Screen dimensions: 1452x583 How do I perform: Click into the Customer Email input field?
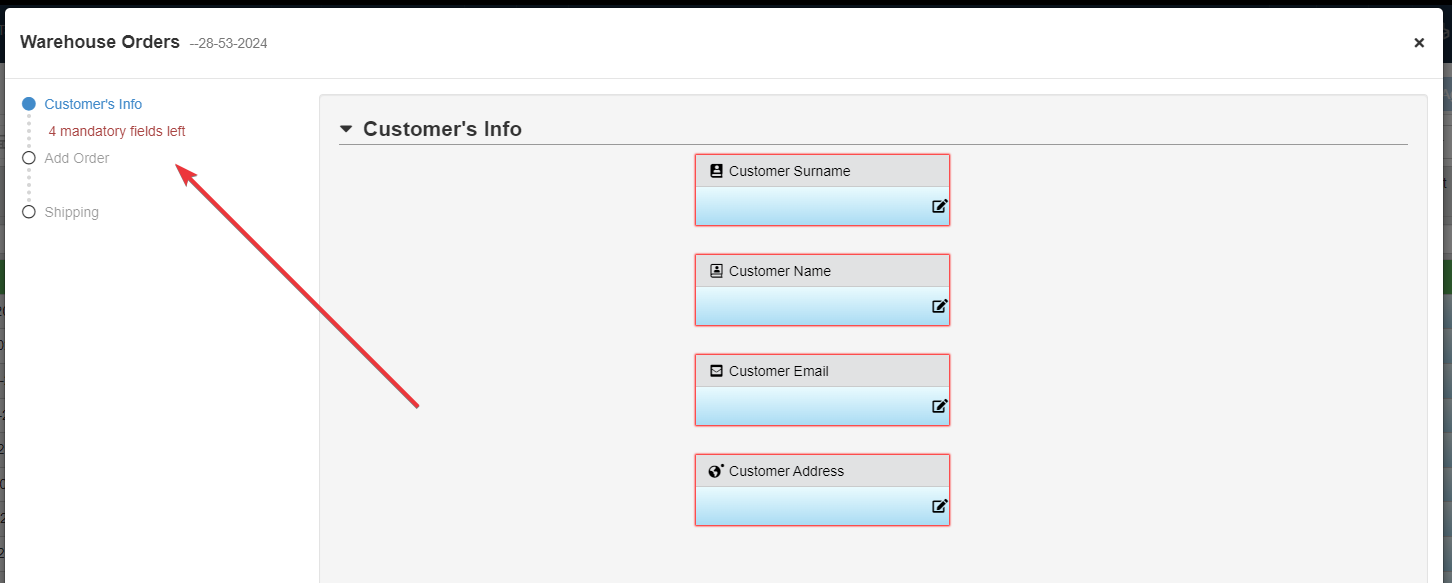pos(812,406)
